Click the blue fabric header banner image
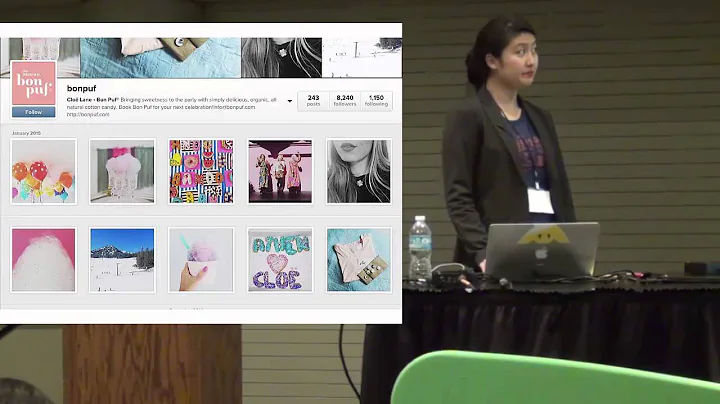Screen dimensions: 720x404 160,57
